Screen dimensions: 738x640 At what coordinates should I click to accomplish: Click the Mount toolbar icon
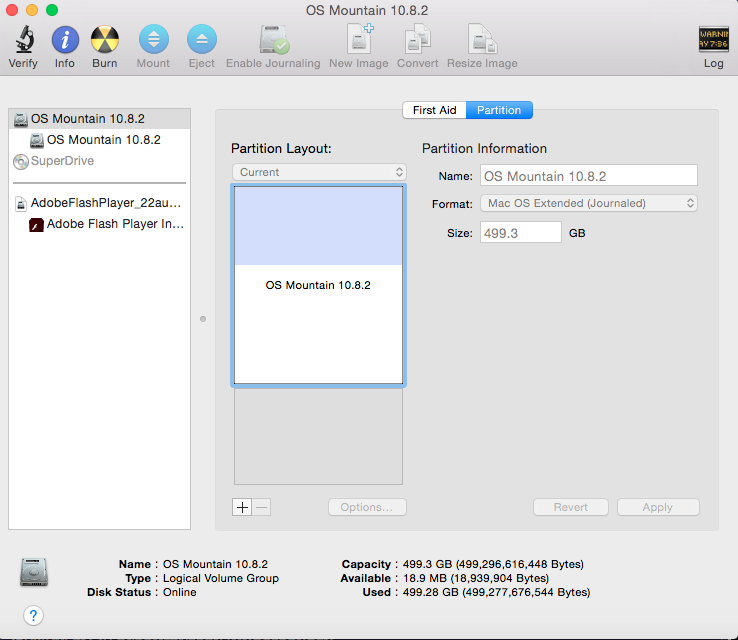click(x=153, y=39)
